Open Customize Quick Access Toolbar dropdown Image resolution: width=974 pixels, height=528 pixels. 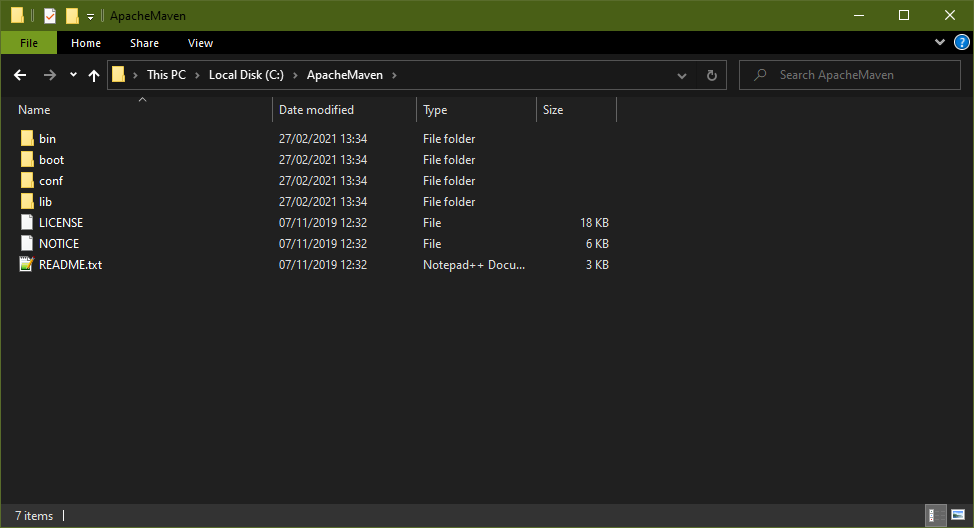tap(90, 17)
